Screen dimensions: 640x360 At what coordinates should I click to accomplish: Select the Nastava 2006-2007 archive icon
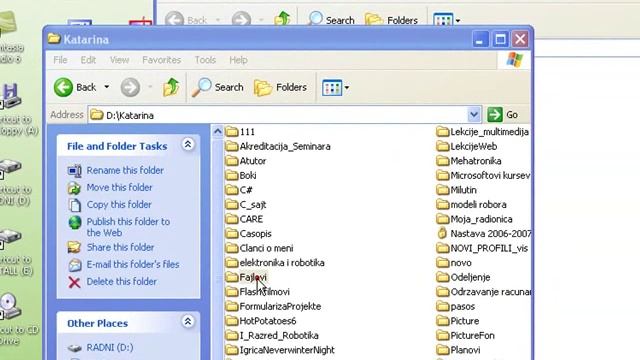pos(442,233)
